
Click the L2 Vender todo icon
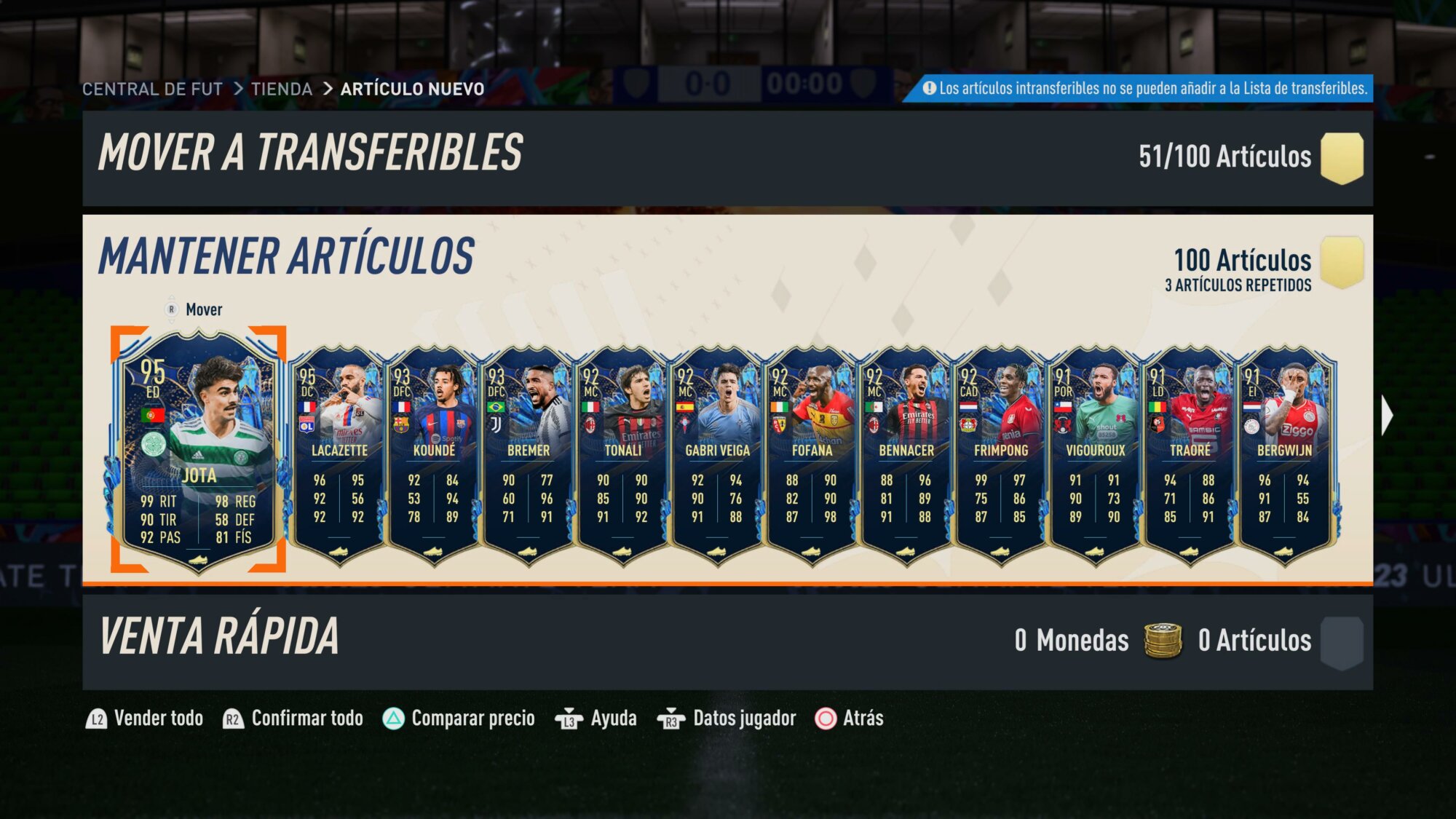[97, 719]
